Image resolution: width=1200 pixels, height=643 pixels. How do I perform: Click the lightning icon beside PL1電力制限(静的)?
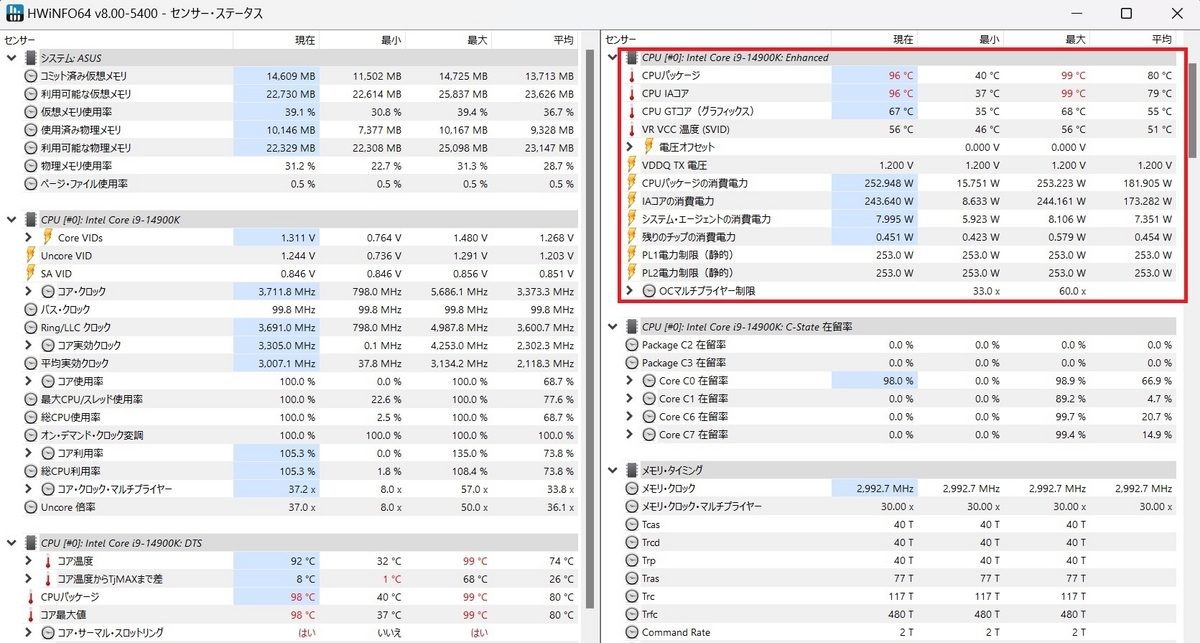[631, 256]
